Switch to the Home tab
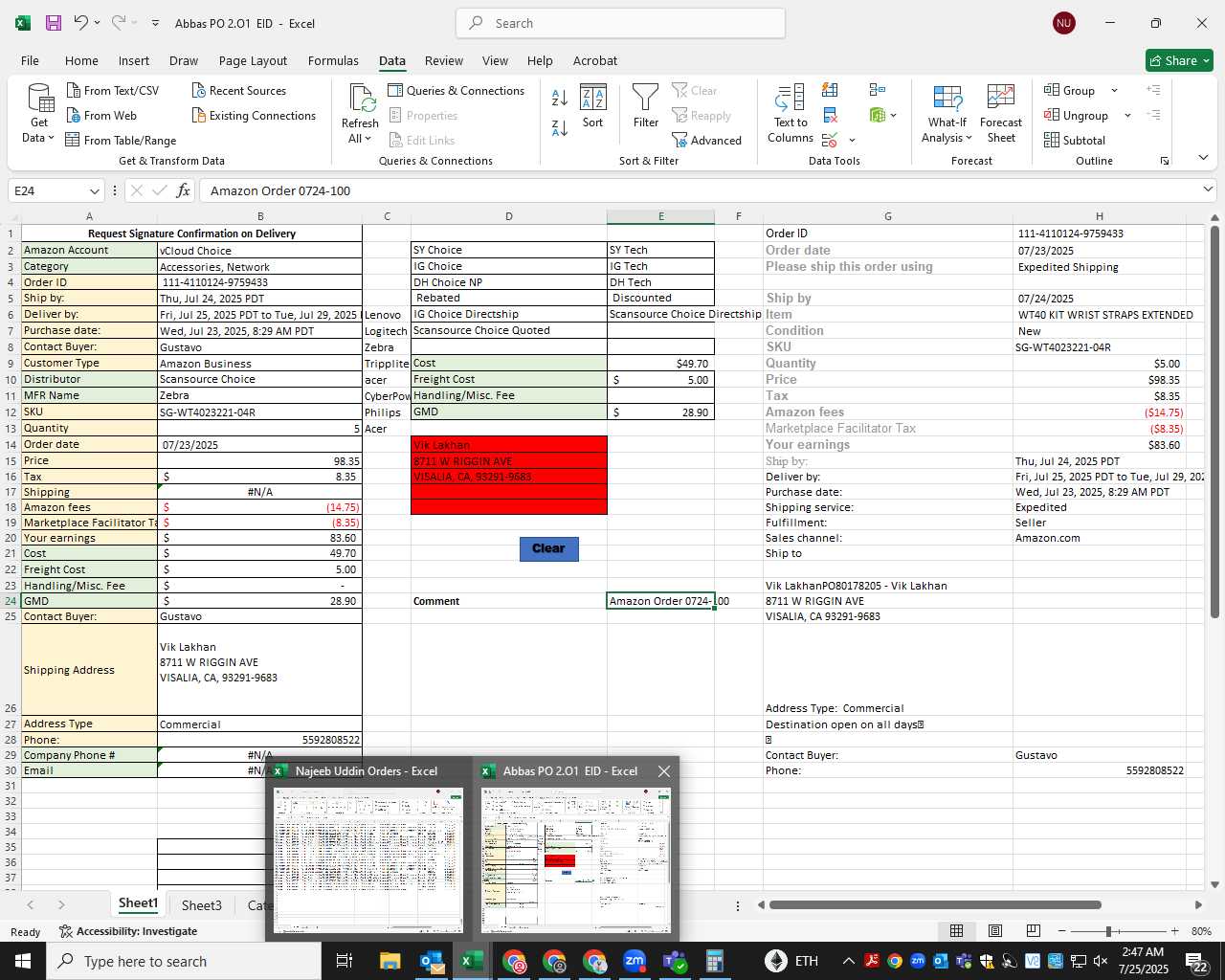 click(81, 60)
